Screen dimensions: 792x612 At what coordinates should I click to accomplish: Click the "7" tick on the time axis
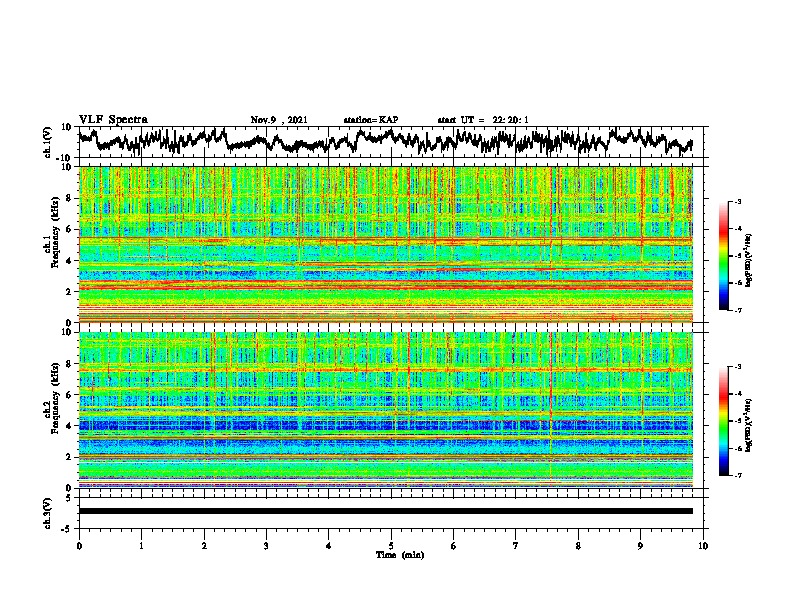pos(516,546)
